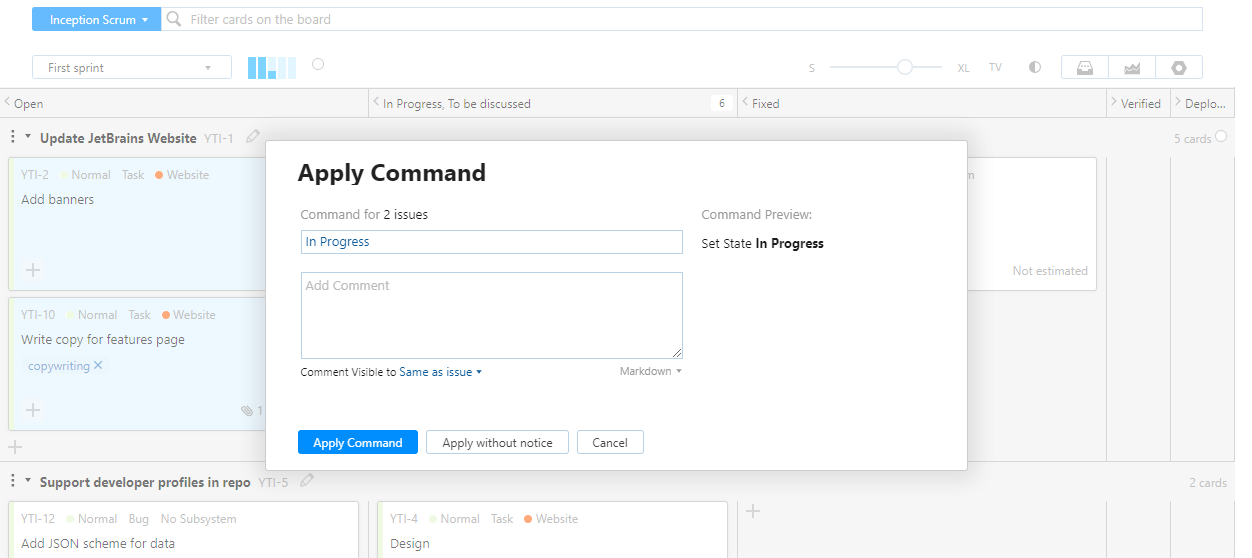
Task: Open board settings hexagon icon
Action: point(1179,67)
